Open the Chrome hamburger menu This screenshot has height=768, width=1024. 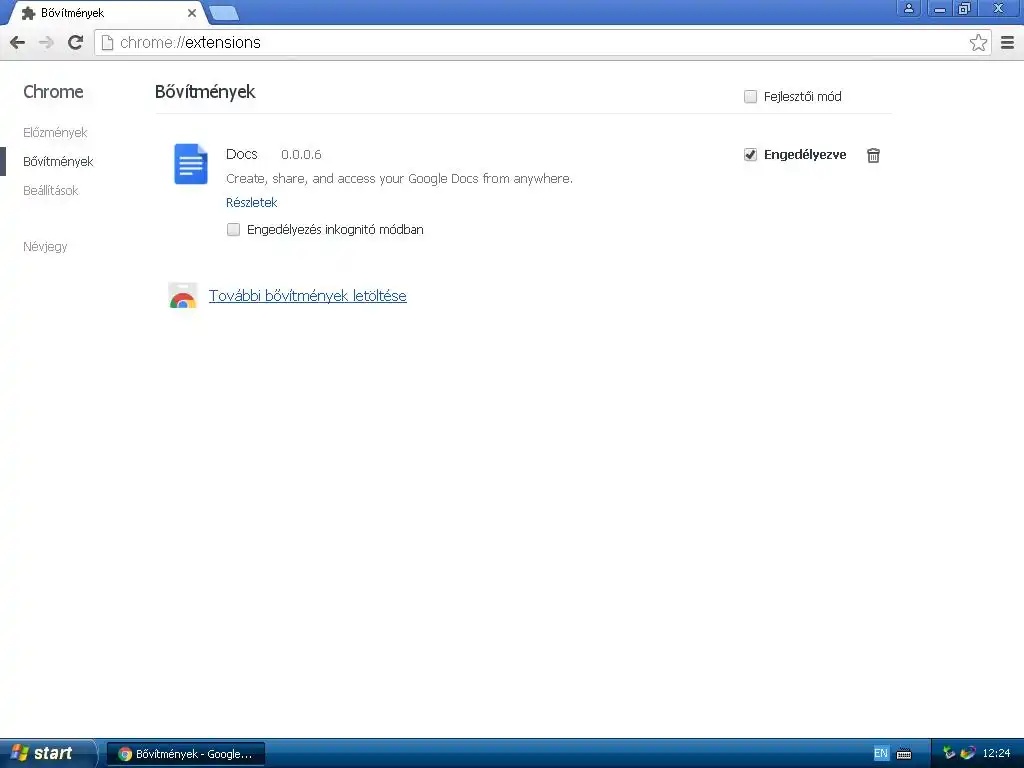point(1008,42)
